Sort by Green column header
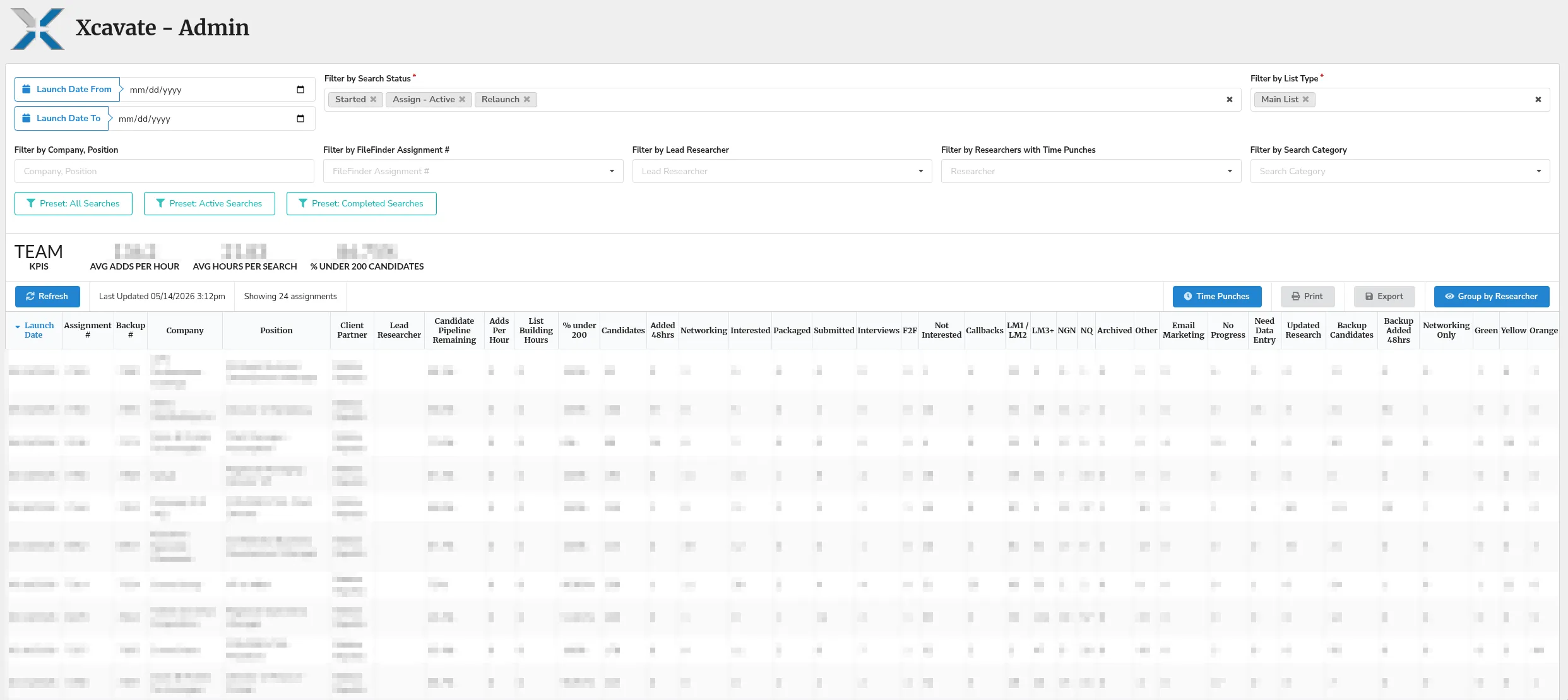Viewport: 1568px width, 700px height. click(x=1486, y=330)
